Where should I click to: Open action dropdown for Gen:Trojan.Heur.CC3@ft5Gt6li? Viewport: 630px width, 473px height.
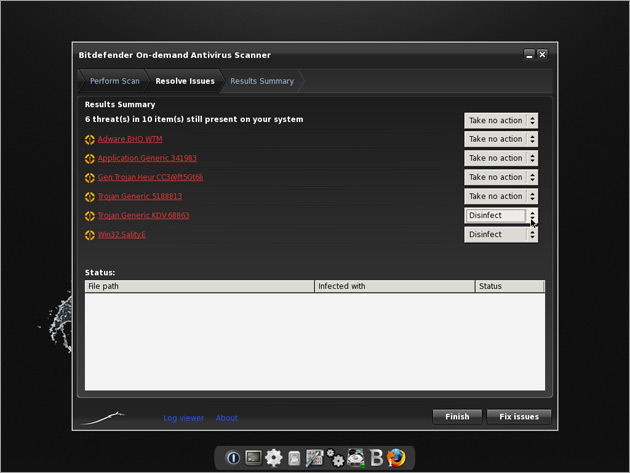[x=501, y=177]
